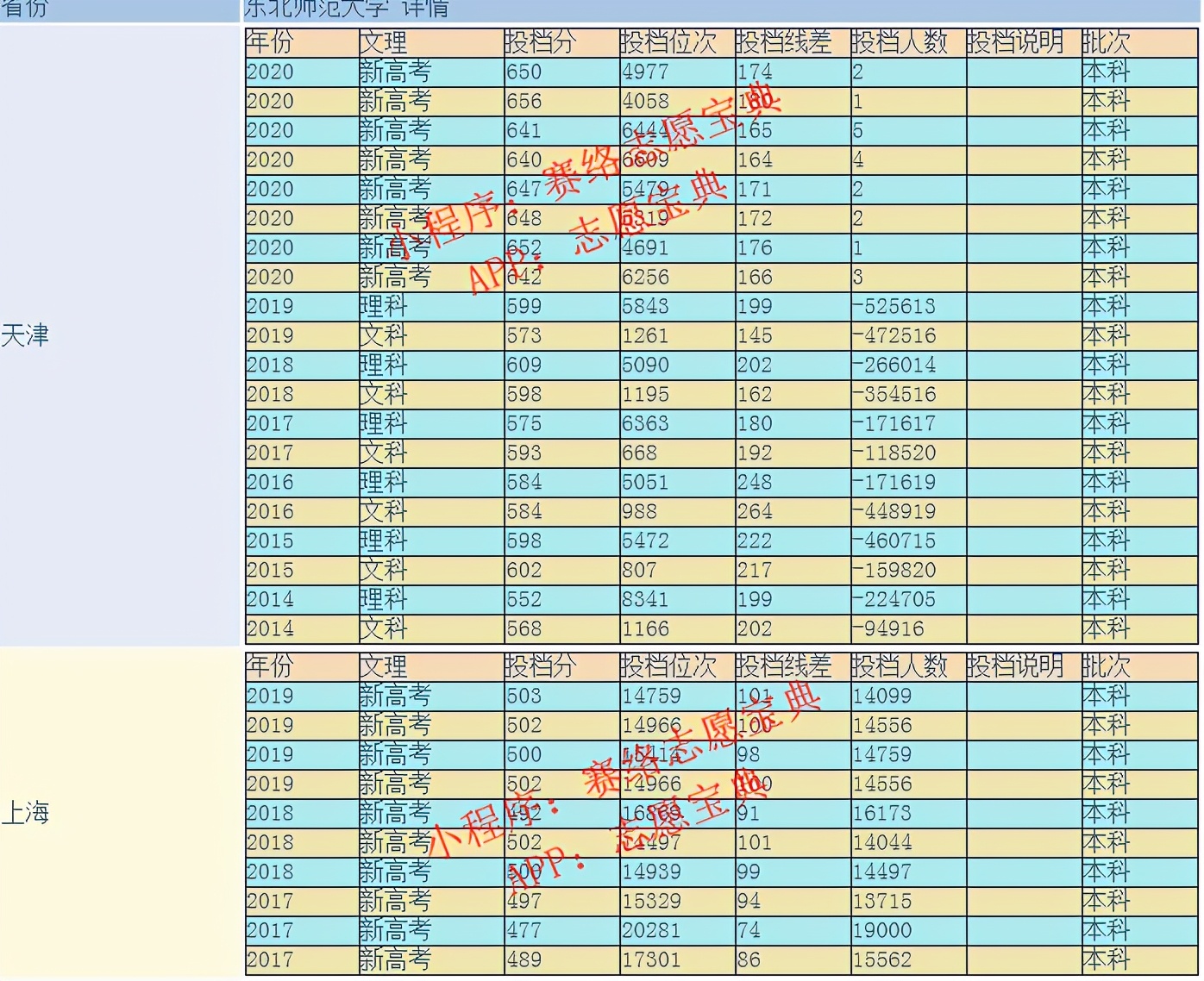Select the 上海 province cell

(x=120, y=812)
